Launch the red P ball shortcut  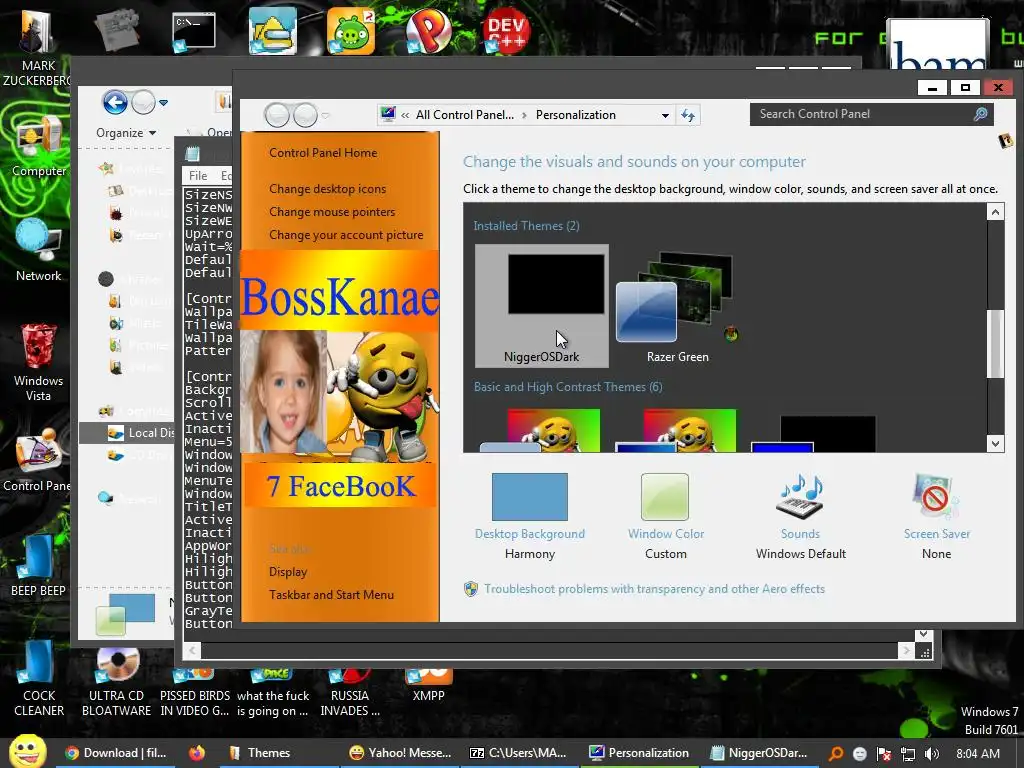(428, 31)
